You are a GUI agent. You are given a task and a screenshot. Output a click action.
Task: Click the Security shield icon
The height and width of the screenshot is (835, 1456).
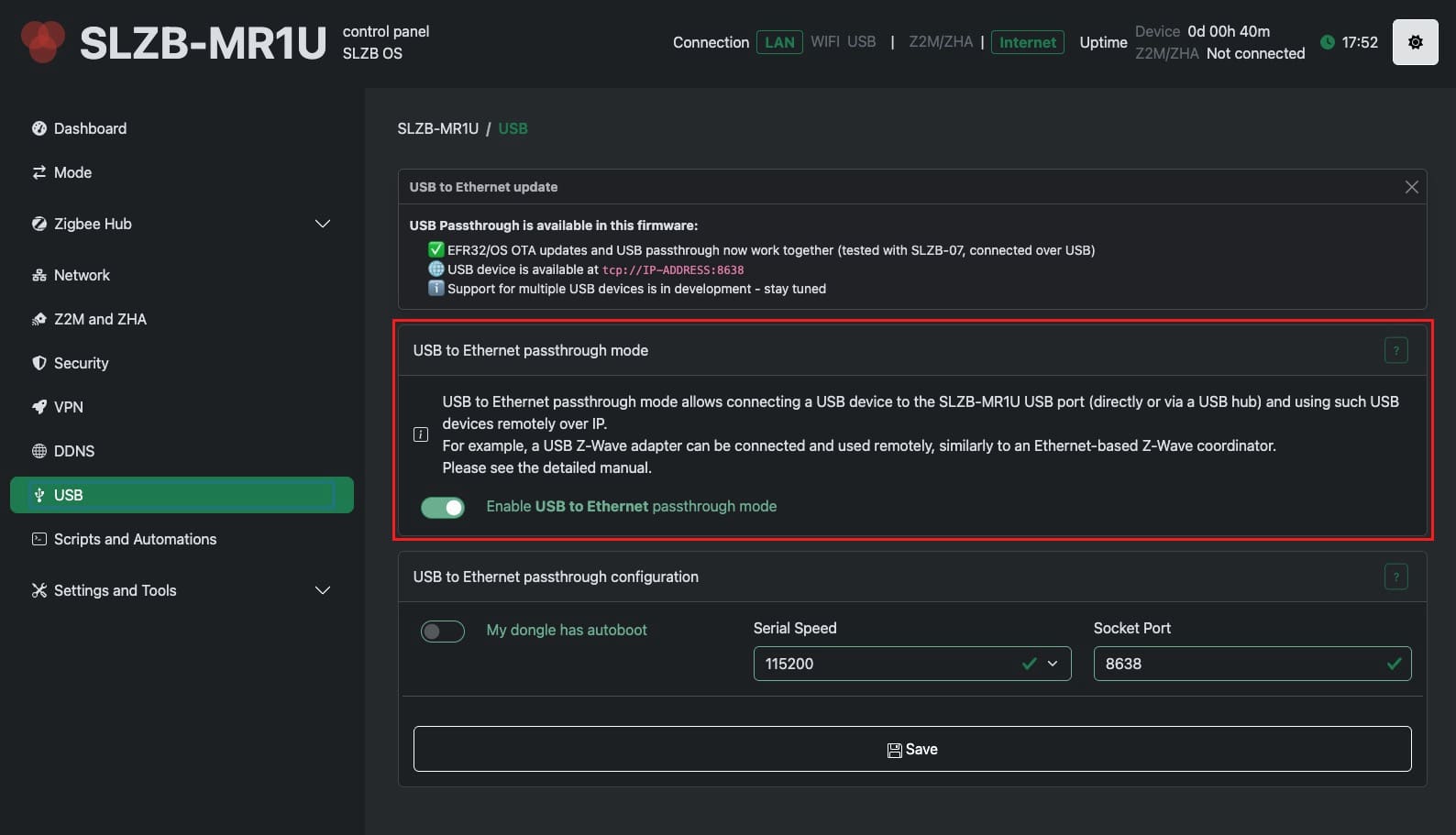pos(39,363)
